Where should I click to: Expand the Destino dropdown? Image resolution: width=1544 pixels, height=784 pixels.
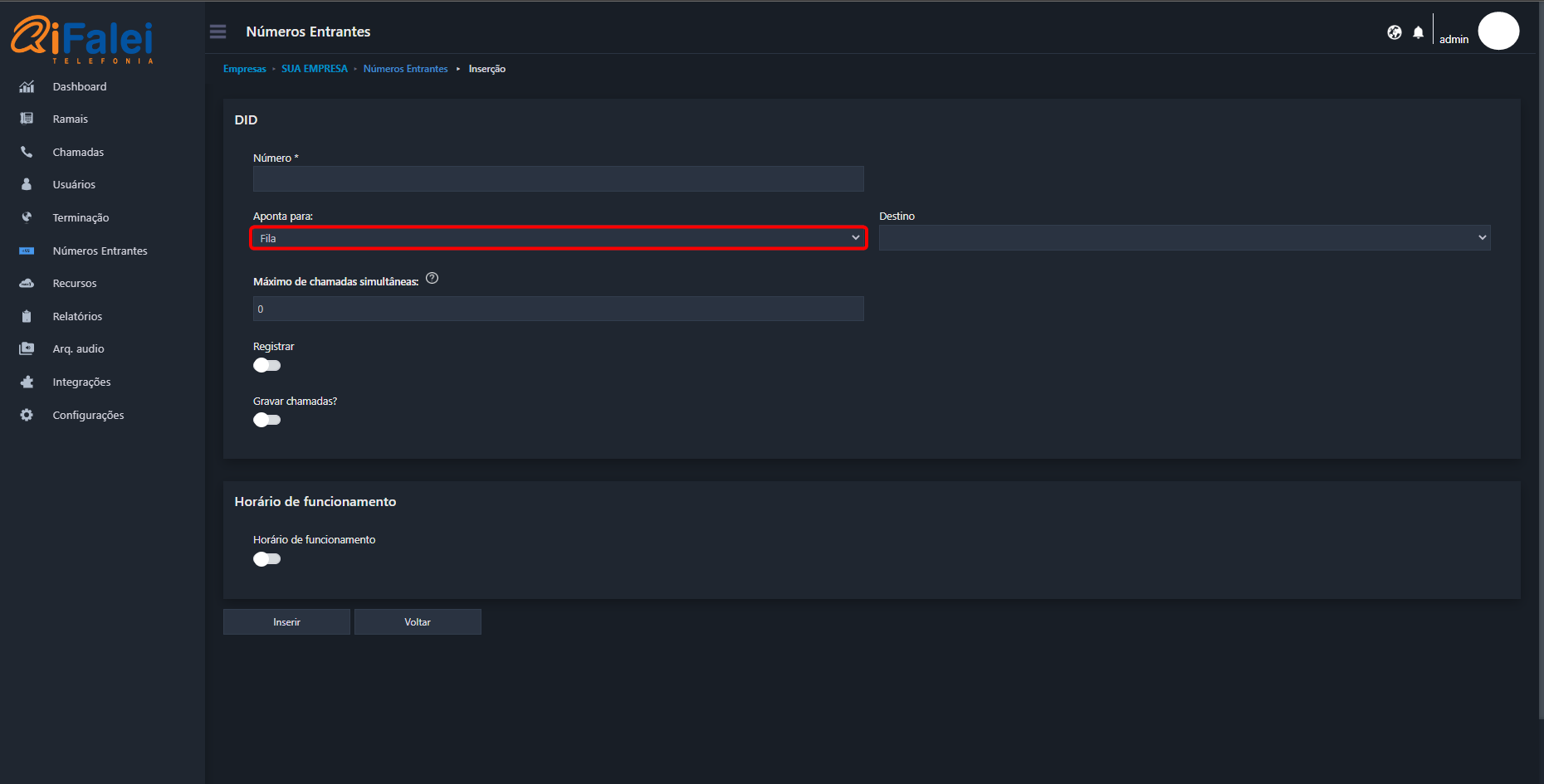point(1184,238)
